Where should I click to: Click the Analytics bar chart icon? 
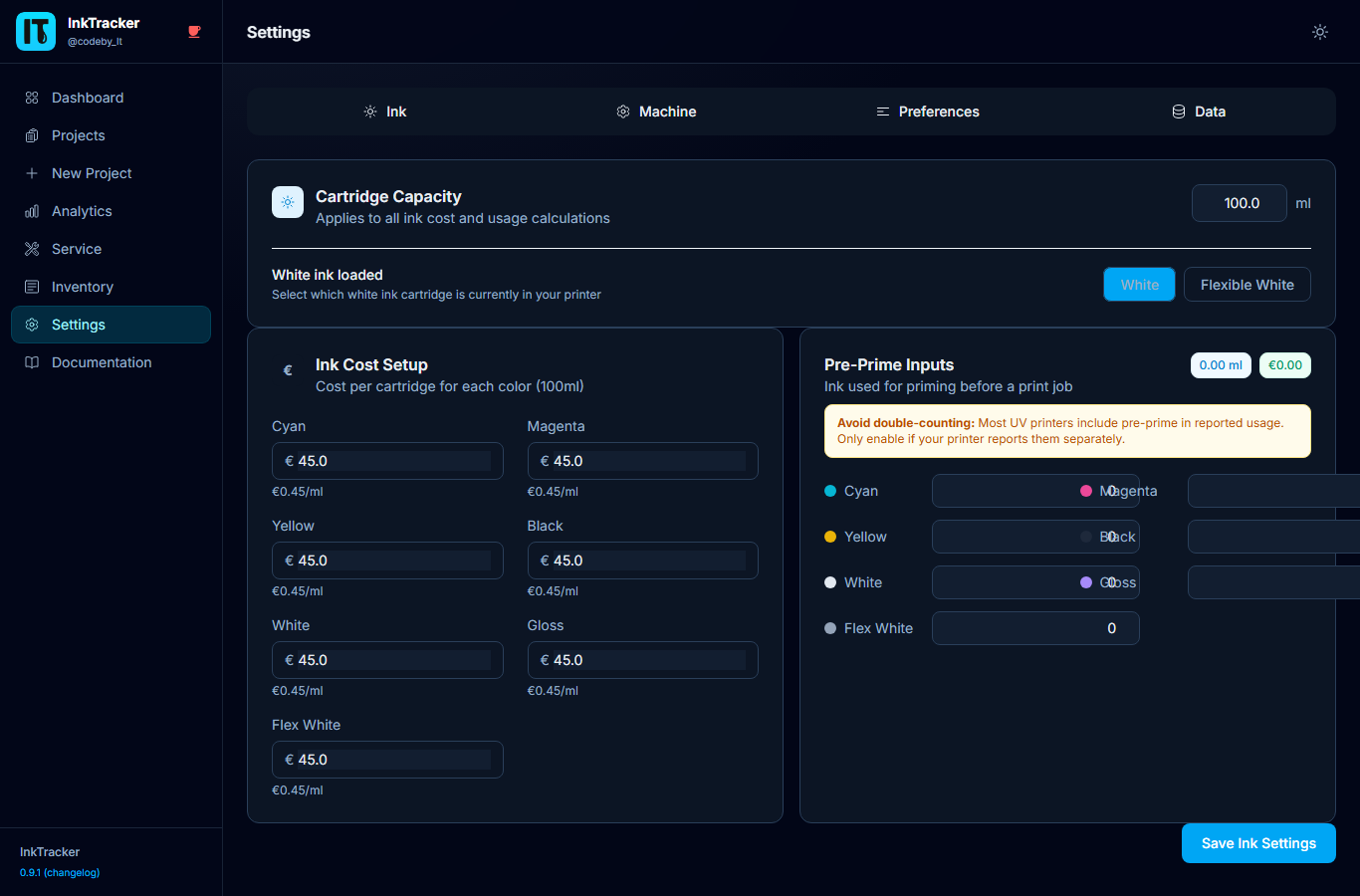click(x=32, y=211)
